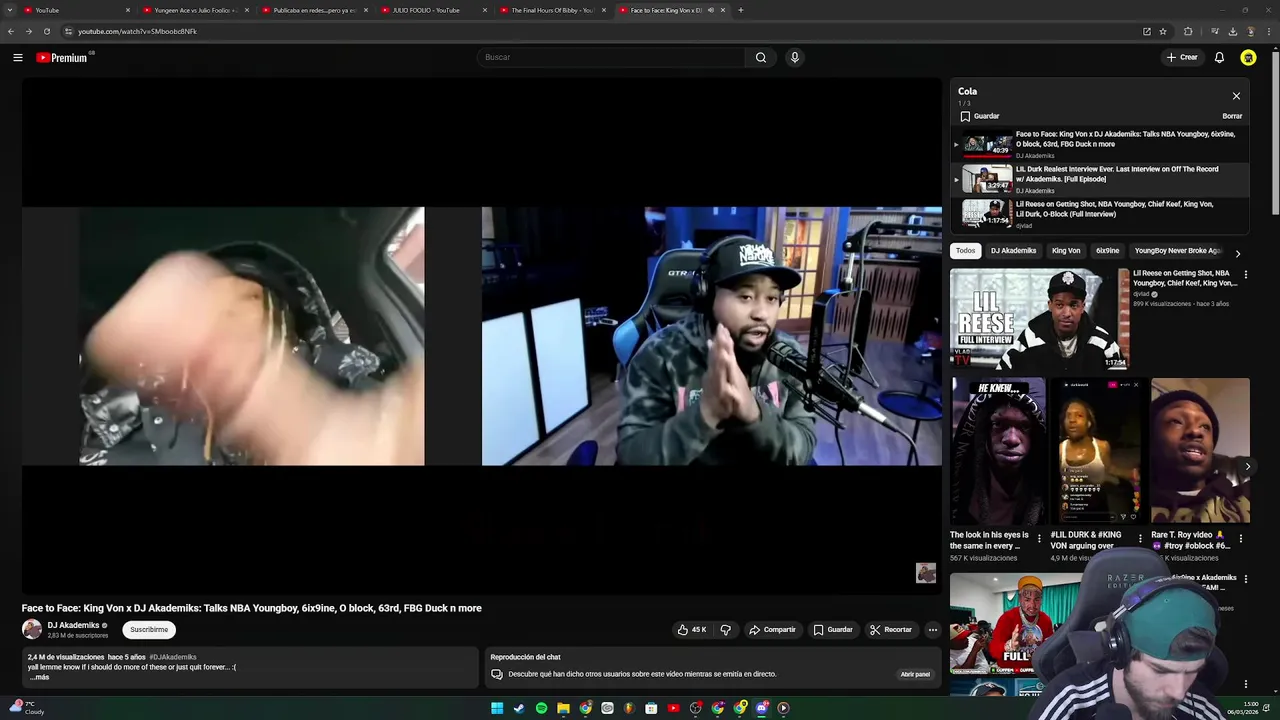This screenshot has height=720, width=1280.
Task: Select the DJ Akademiks filter chip
Action: point(1013,251)
